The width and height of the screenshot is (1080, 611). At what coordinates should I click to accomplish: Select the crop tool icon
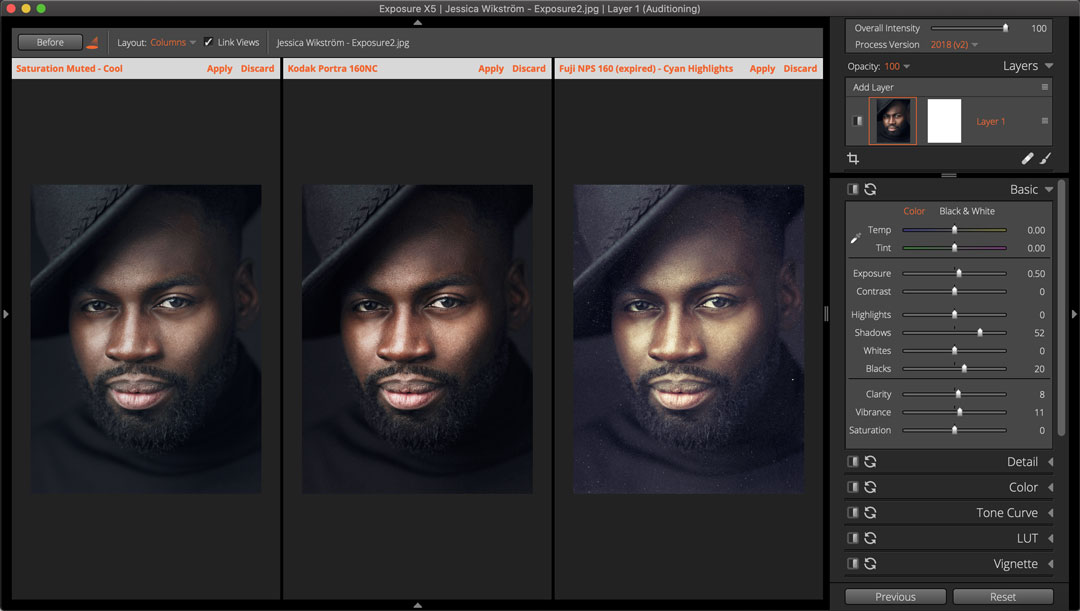pos(853,159)
